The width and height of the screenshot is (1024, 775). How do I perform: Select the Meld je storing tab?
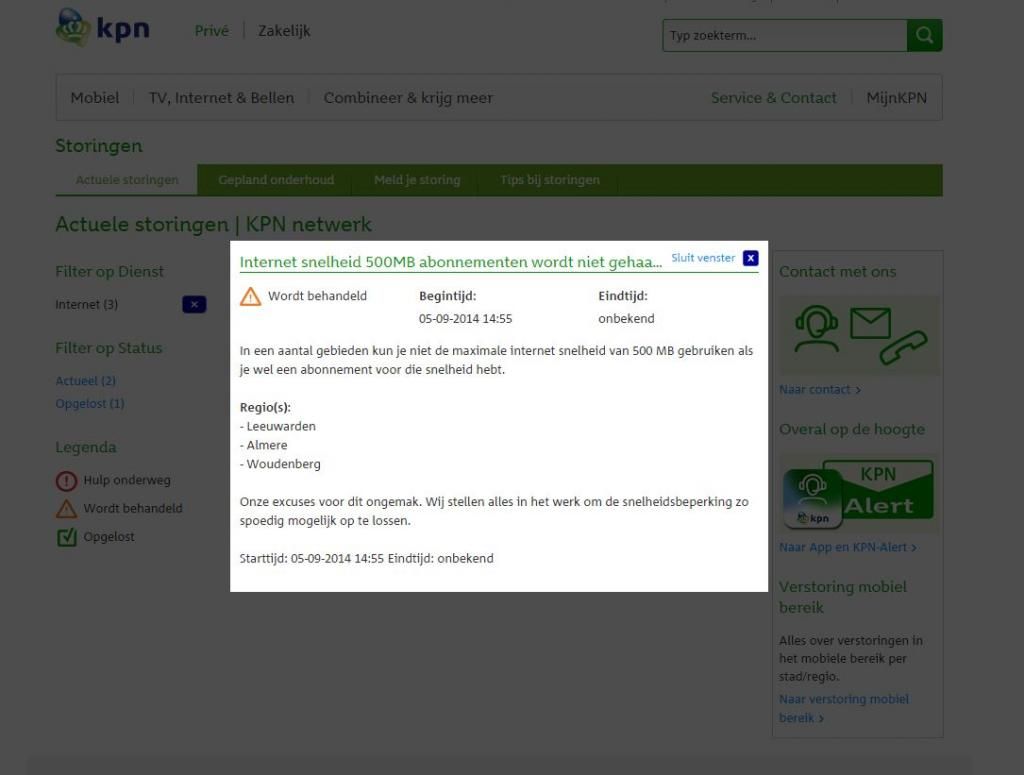coord(417,180)
